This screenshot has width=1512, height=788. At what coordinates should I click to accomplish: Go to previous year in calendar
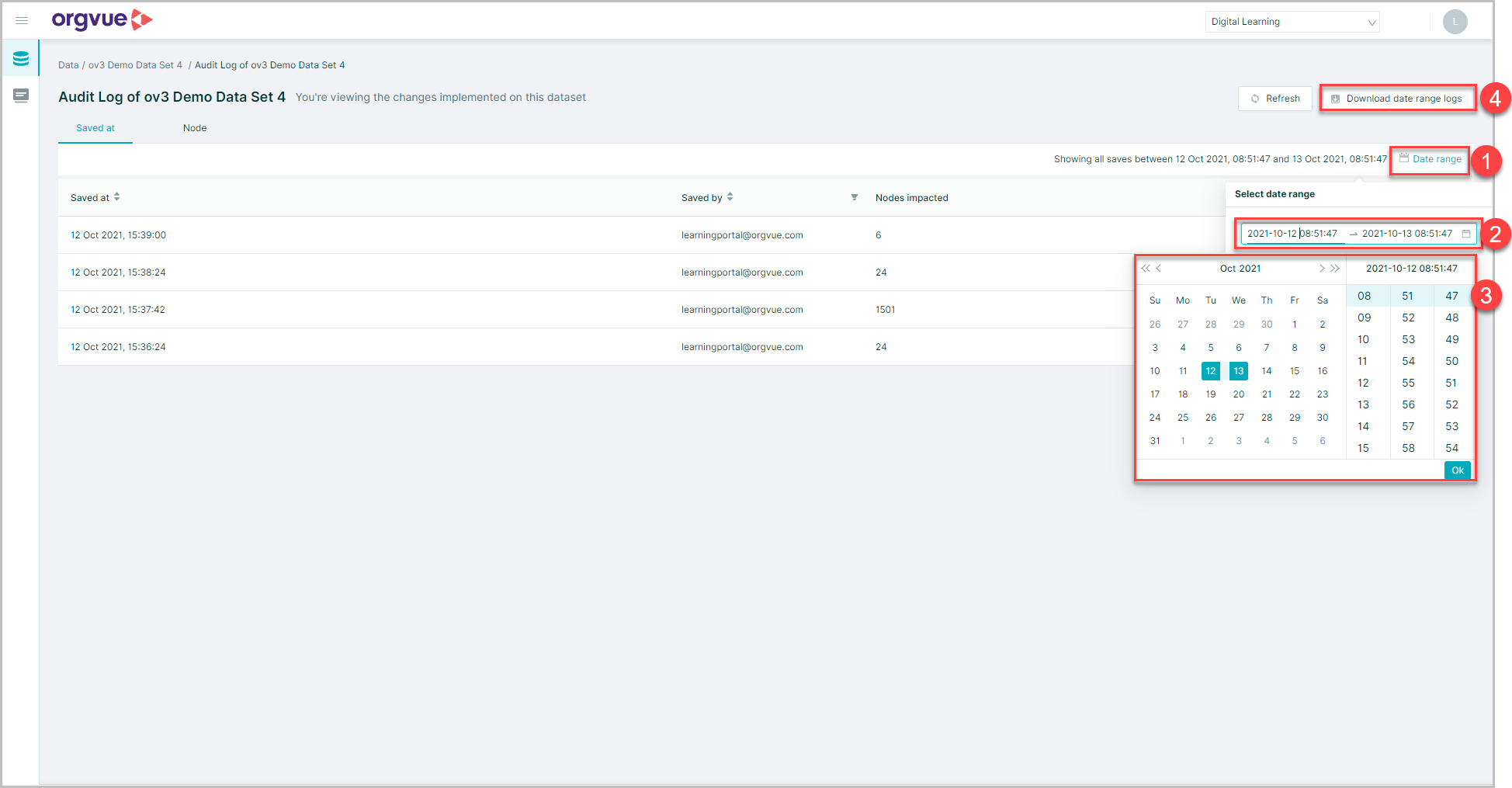click(1146, 269)
